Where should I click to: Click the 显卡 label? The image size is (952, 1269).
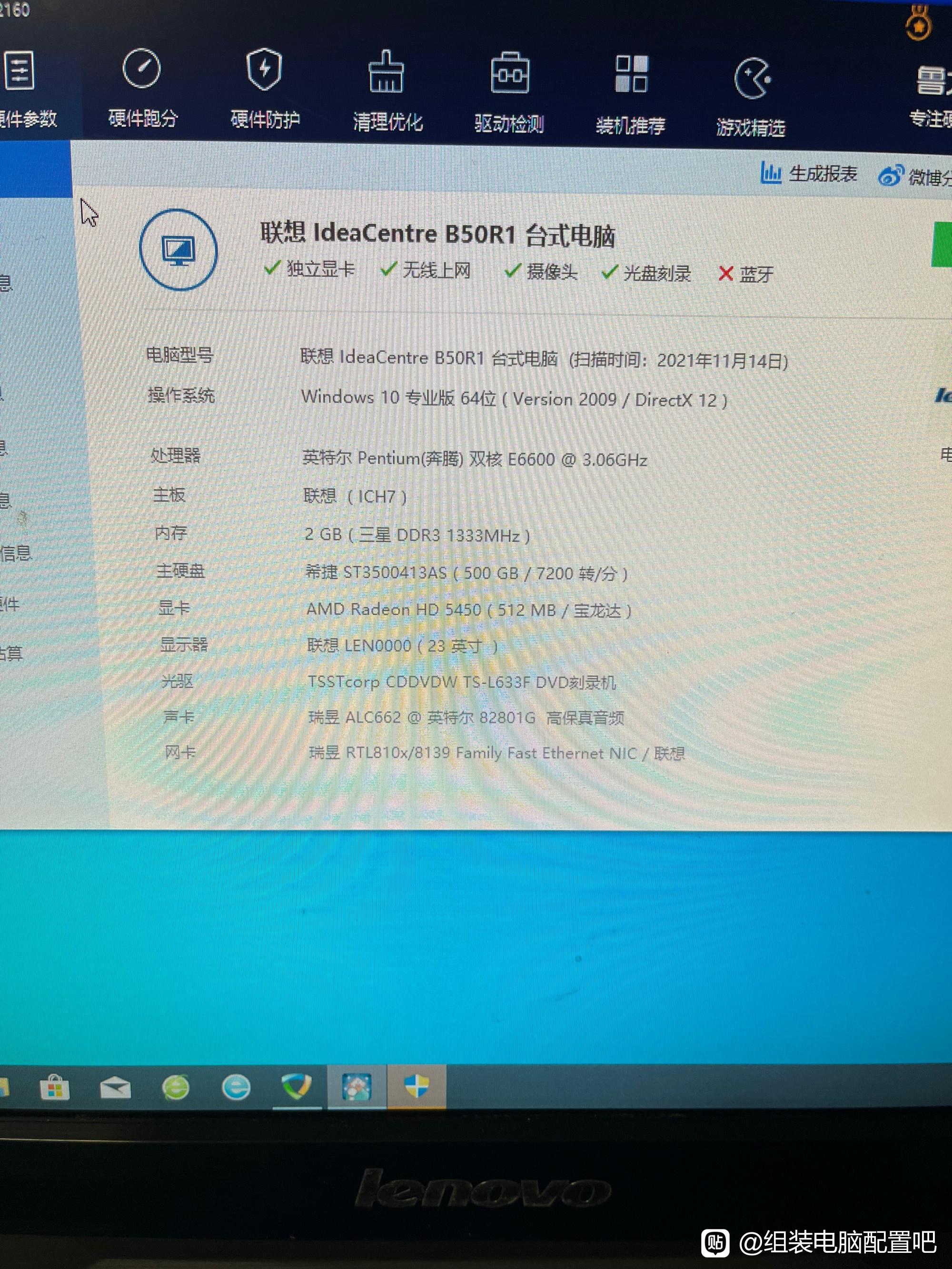tap(174, 608)
